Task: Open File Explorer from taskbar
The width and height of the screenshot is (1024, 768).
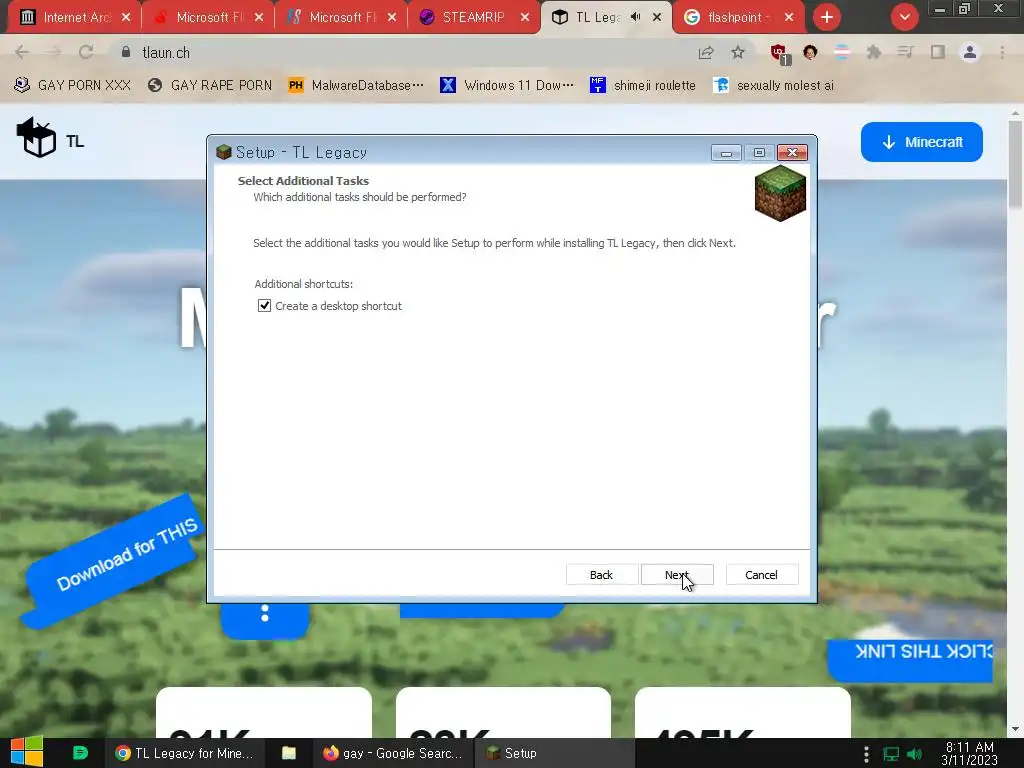Action: tap(289, 753)
